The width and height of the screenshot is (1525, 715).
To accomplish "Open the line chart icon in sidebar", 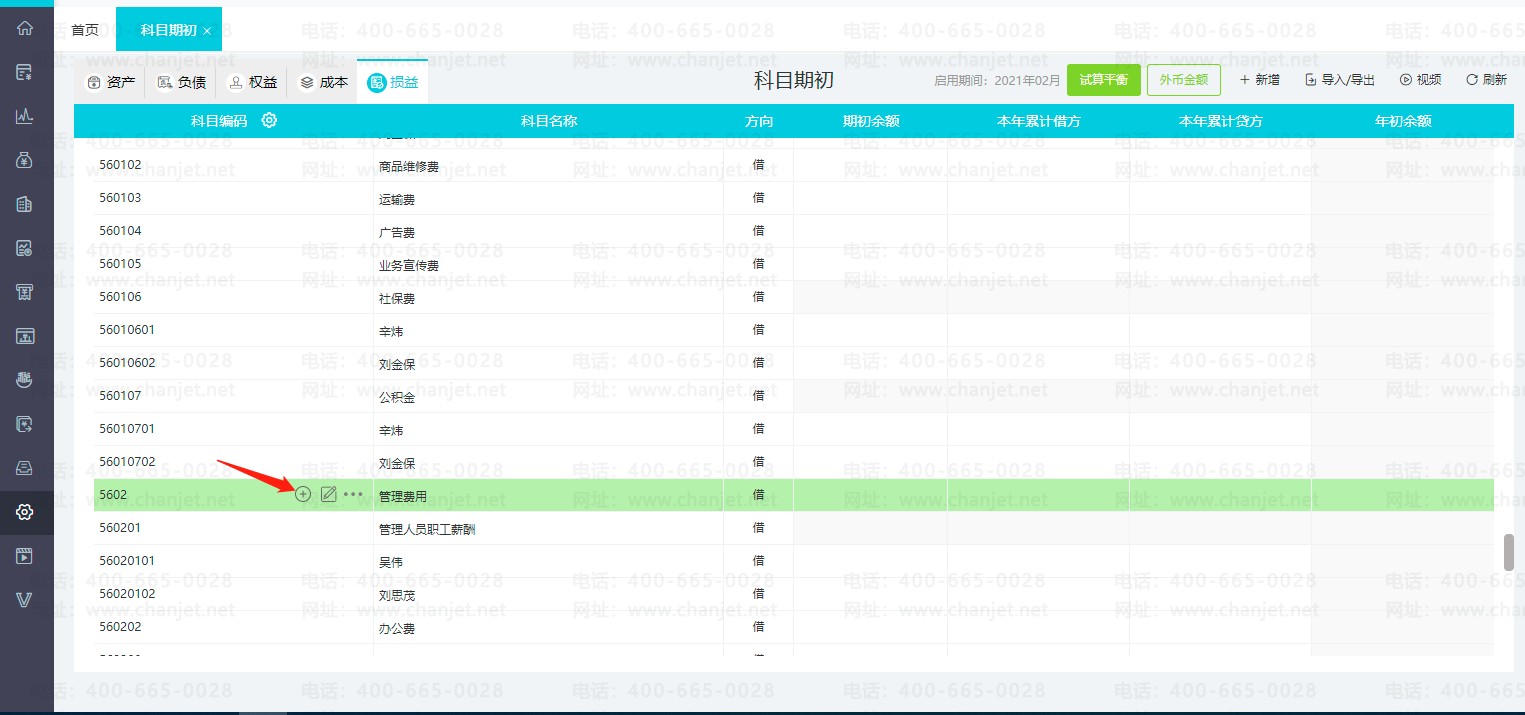I will click(x=25, y=116).
